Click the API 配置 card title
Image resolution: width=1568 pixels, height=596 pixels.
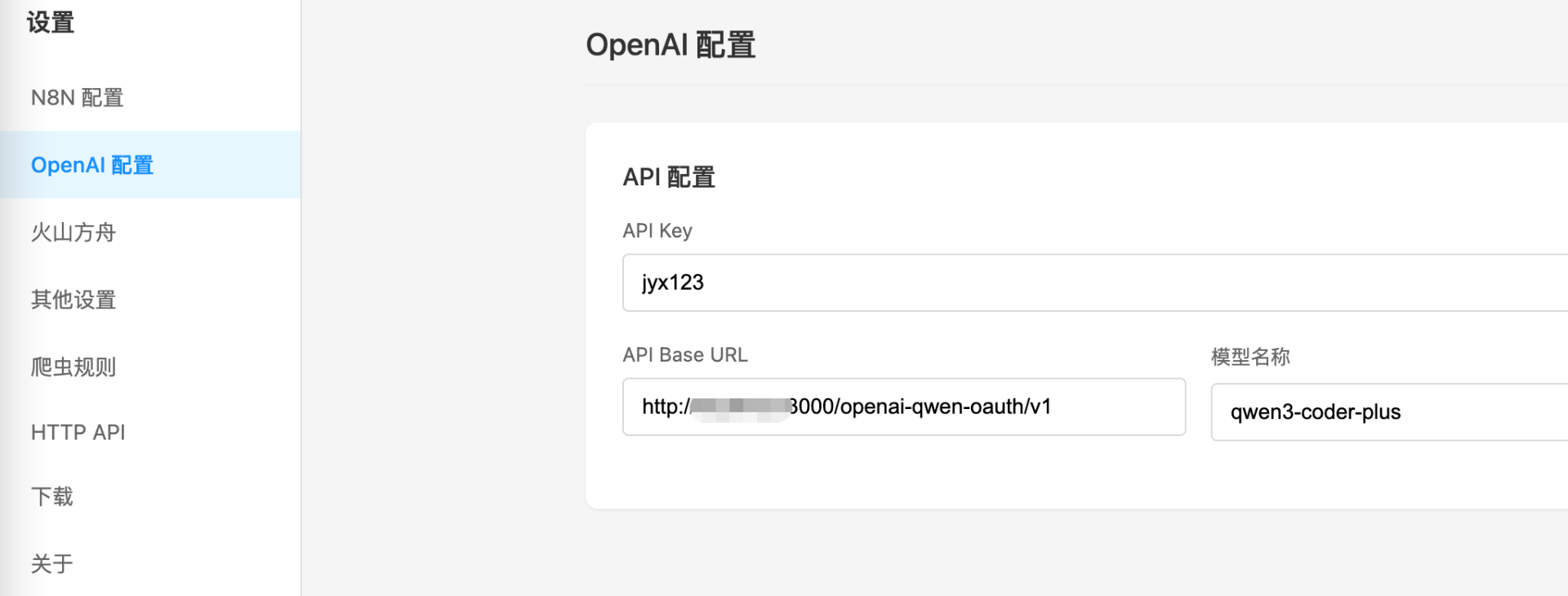[x=669, y=177]
